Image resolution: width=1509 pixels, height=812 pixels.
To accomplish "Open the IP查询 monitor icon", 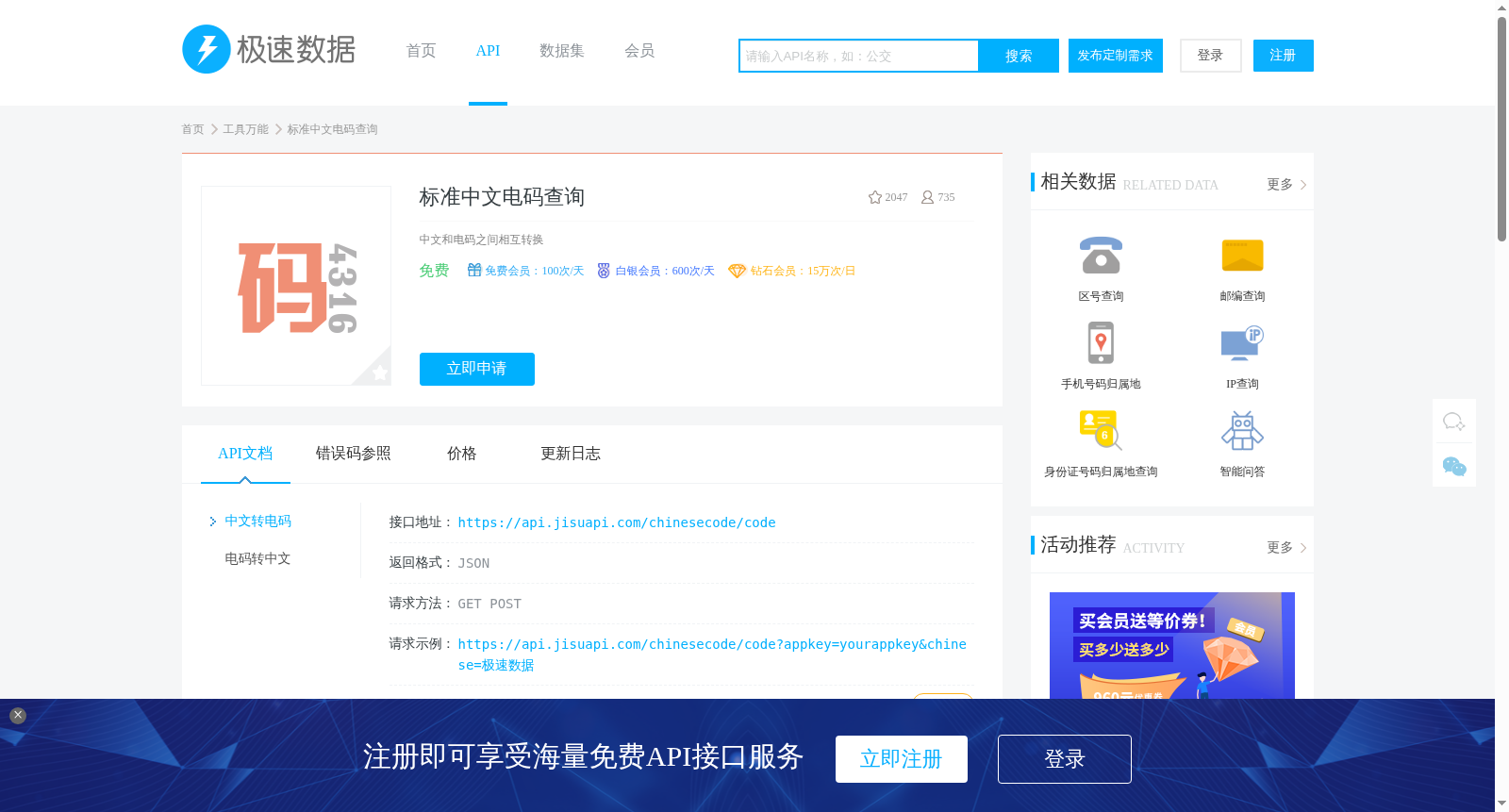I will pos(1242,343).
